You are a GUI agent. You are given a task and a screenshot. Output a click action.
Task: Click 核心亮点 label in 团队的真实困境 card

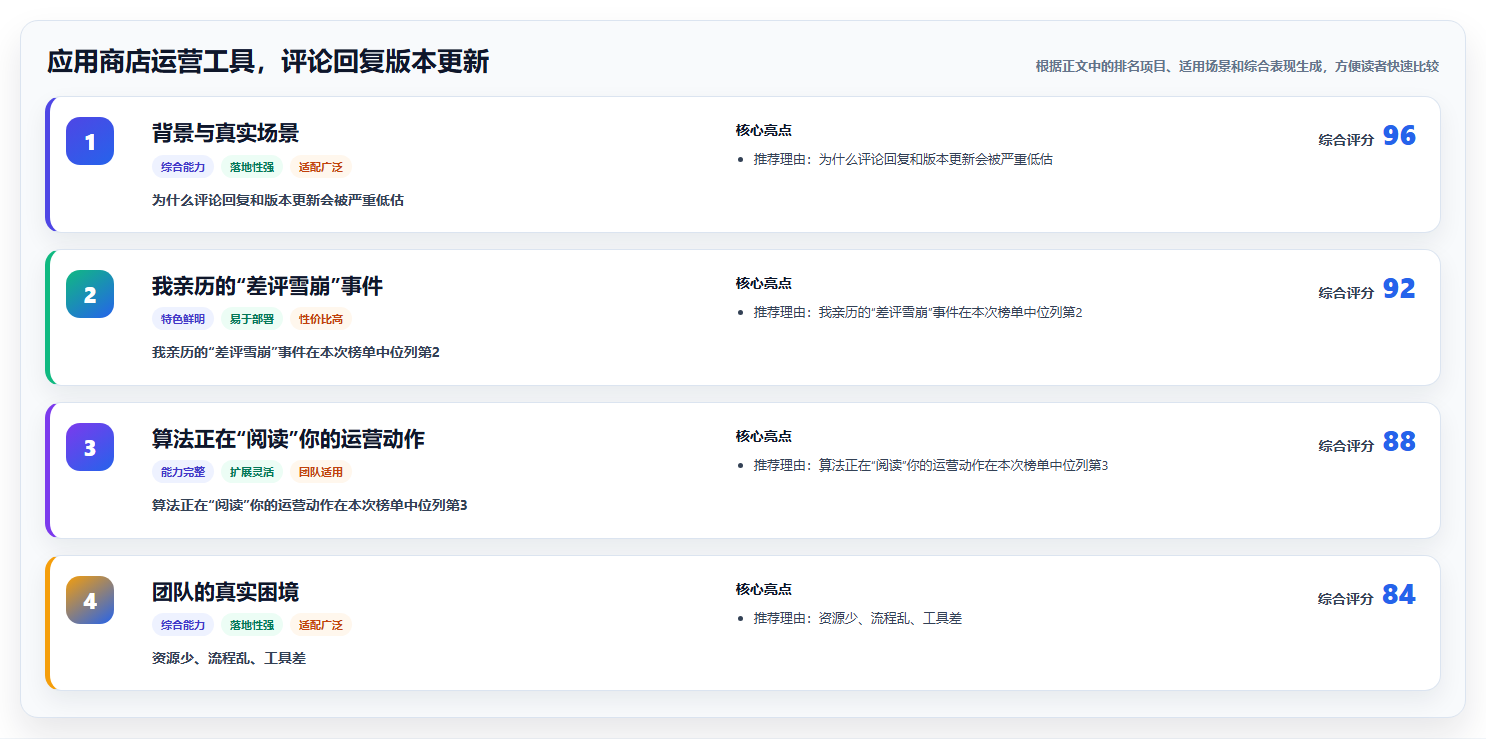[x=764, y=589]
